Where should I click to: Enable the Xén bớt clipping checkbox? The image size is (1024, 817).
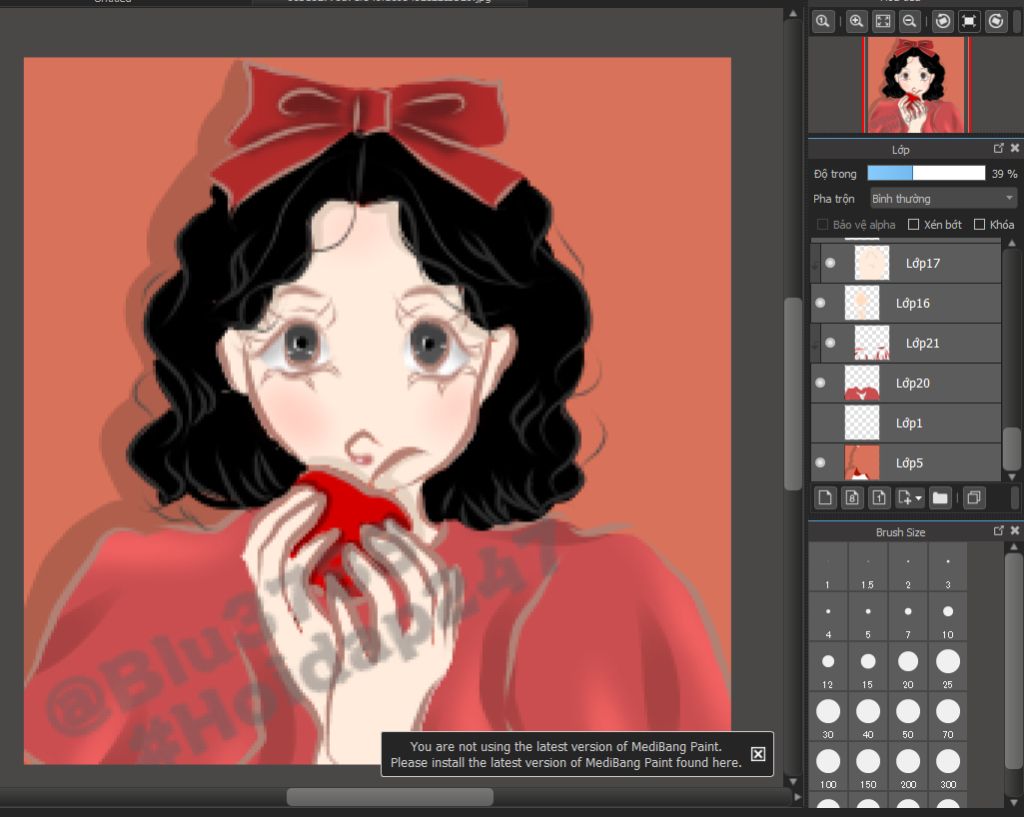[914, 225]
